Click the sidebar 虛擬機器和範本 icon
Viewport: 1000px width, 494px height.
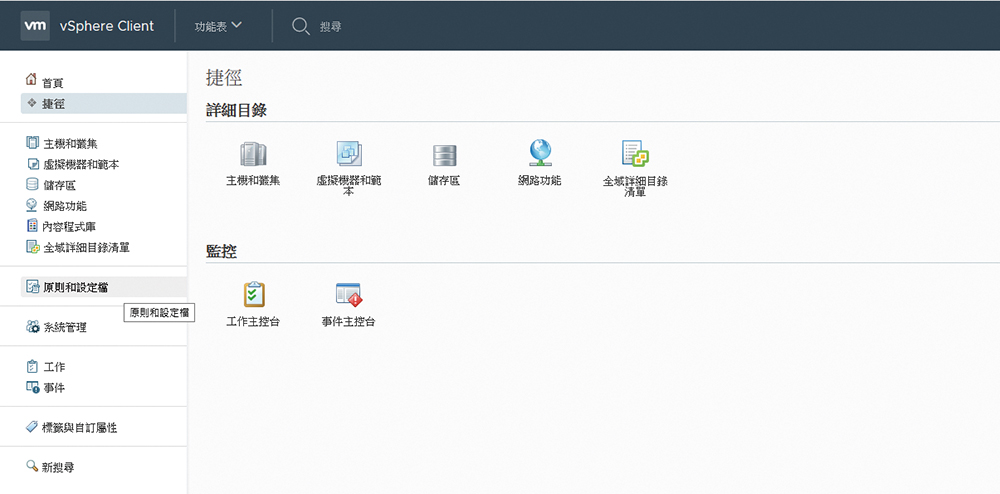point(33,164)
